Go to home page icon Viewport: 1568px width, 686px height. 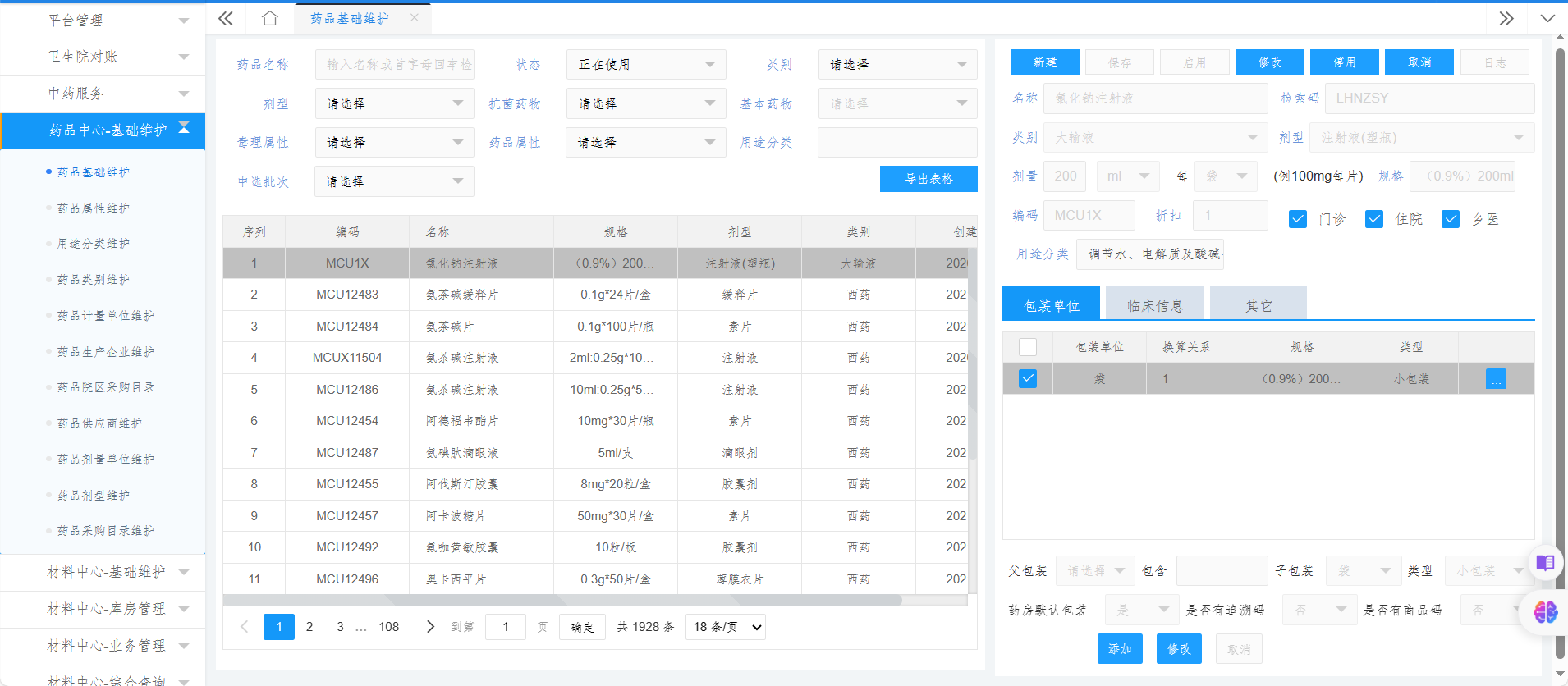(269, 18)
